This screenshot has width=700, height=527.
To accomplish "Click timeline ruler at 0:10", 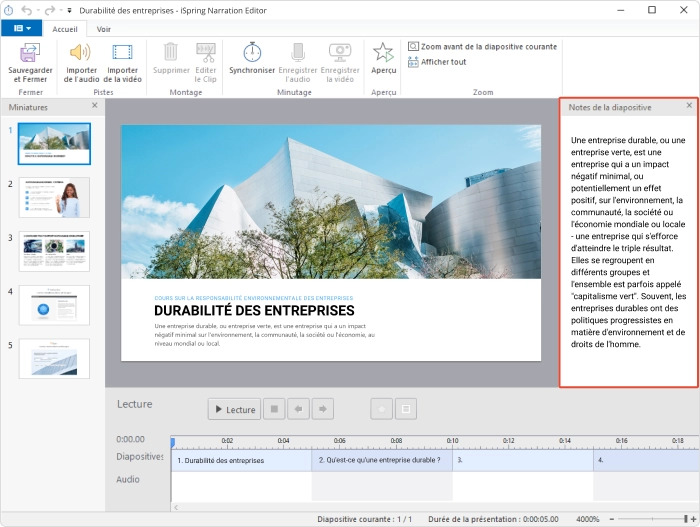I will 452,441.
